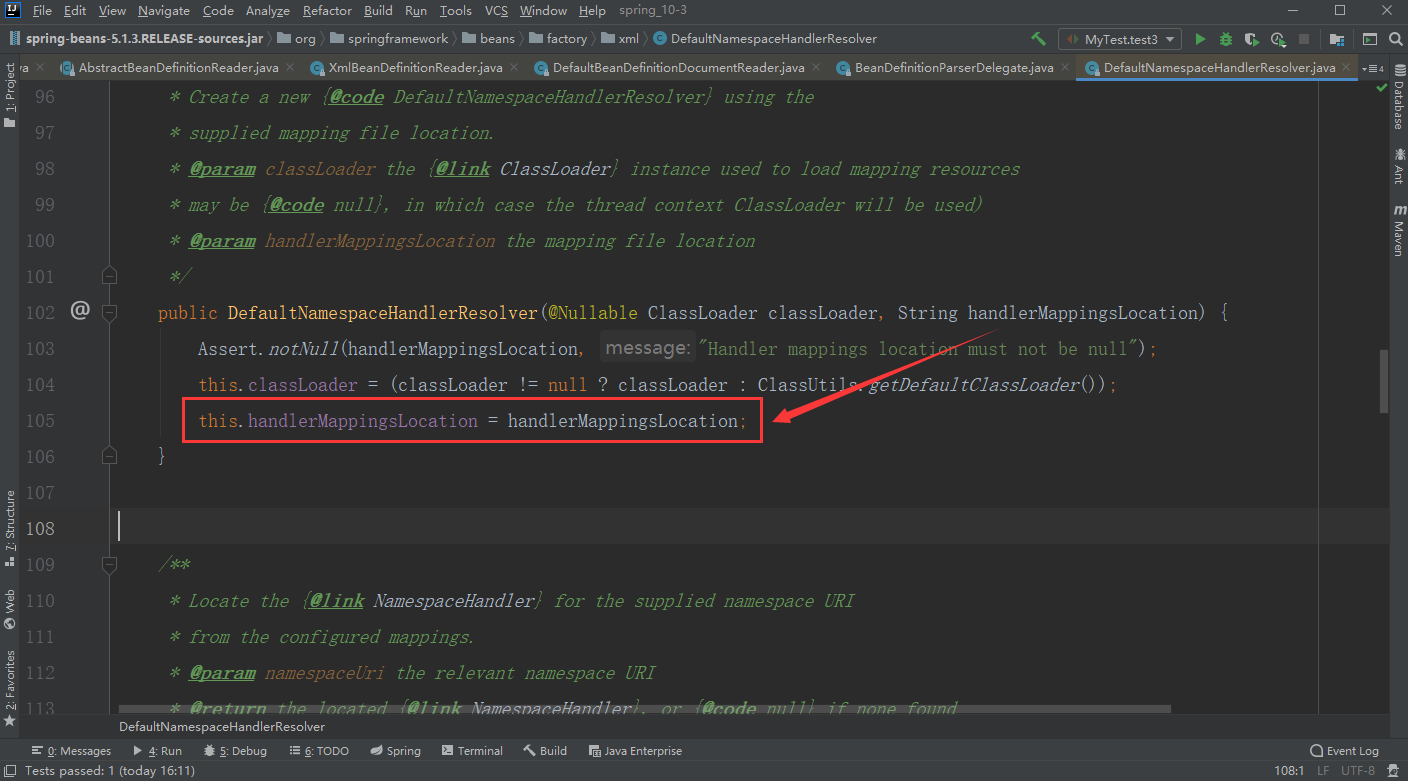Open the Java Enterprise tool window
Image resolution: width=1408 pixels, height=781 pixels.
pos(636,751)
